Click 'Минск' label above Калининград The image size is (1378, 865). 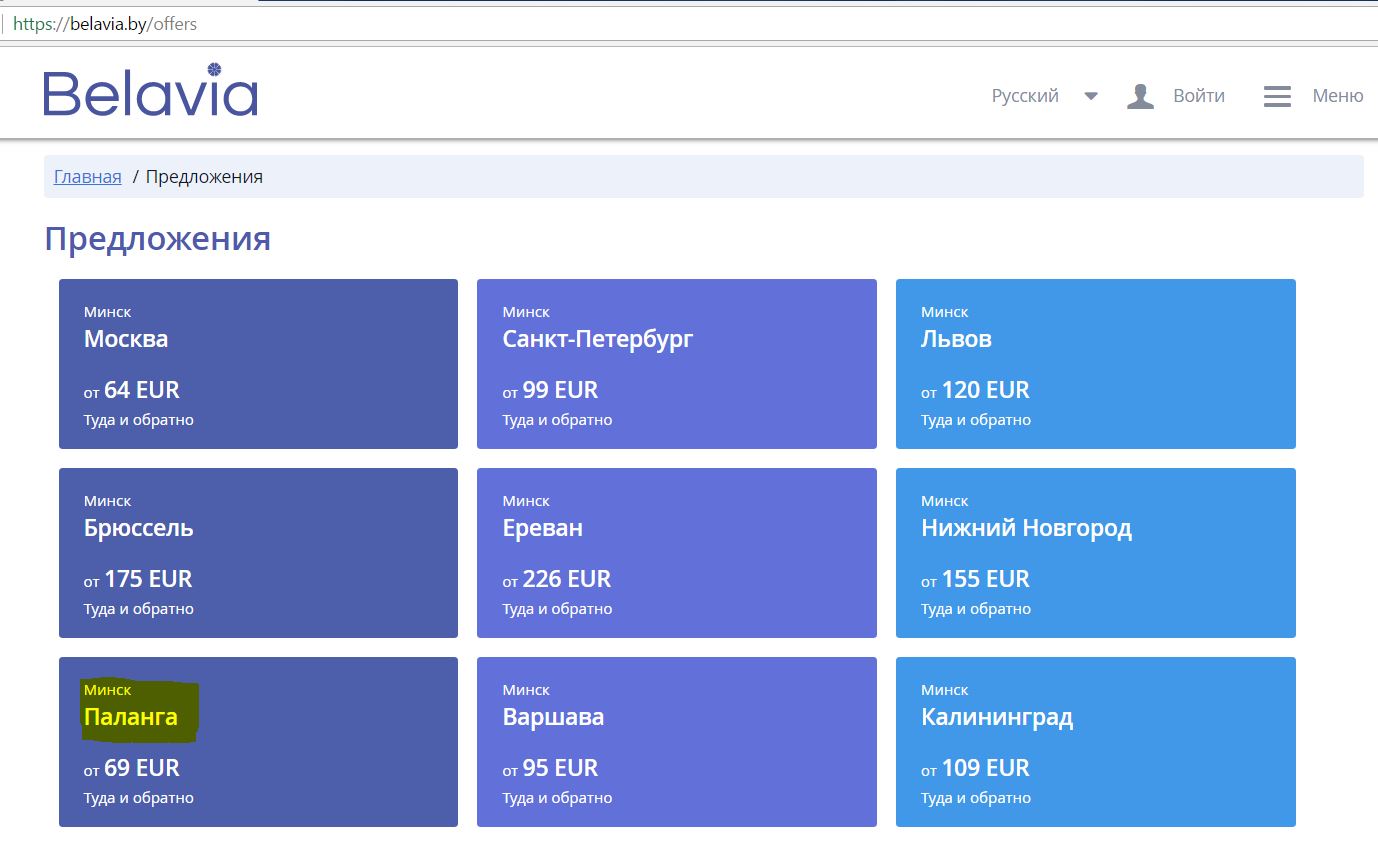click(945, 690)
